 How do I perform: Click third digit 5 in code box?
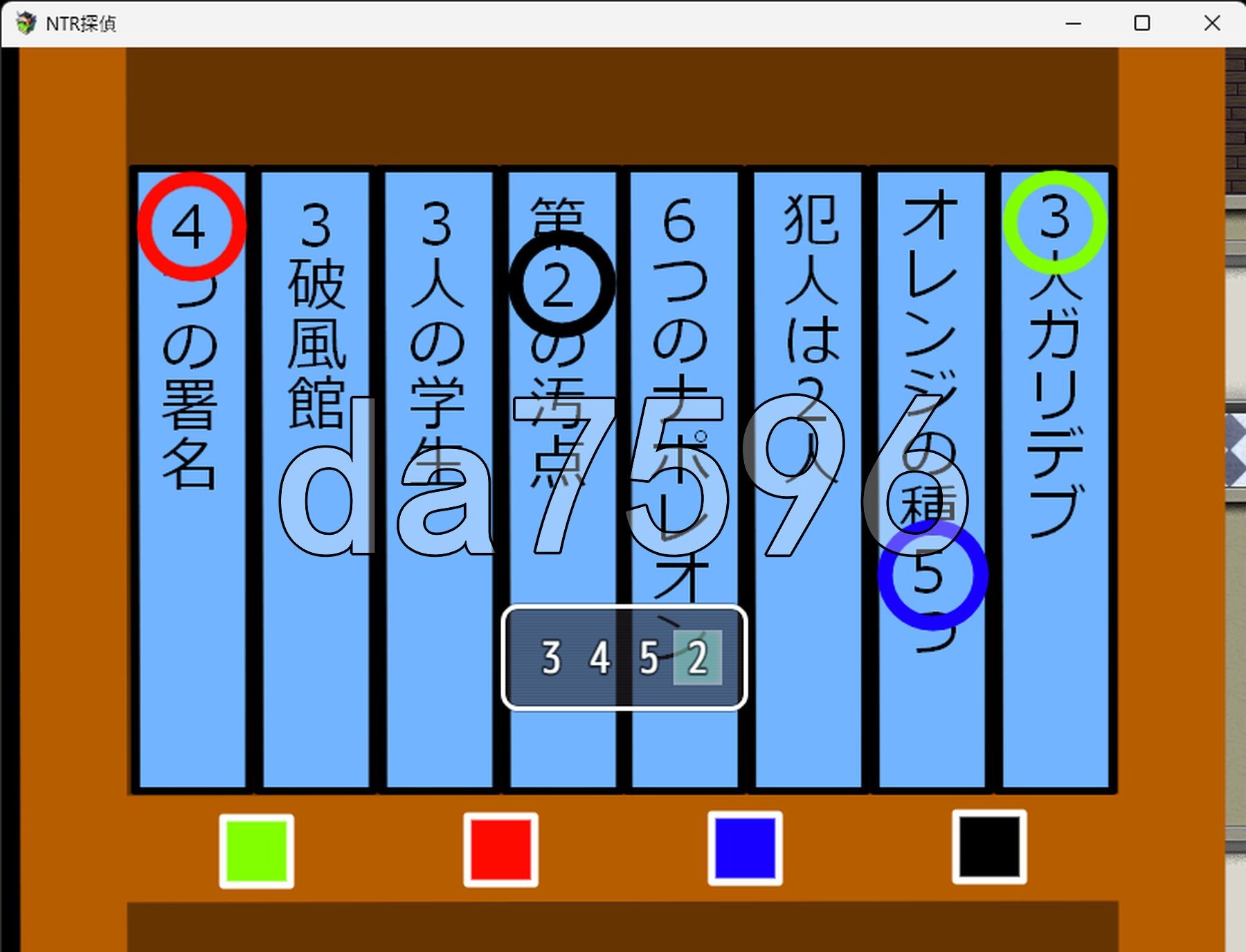[649, 658]
